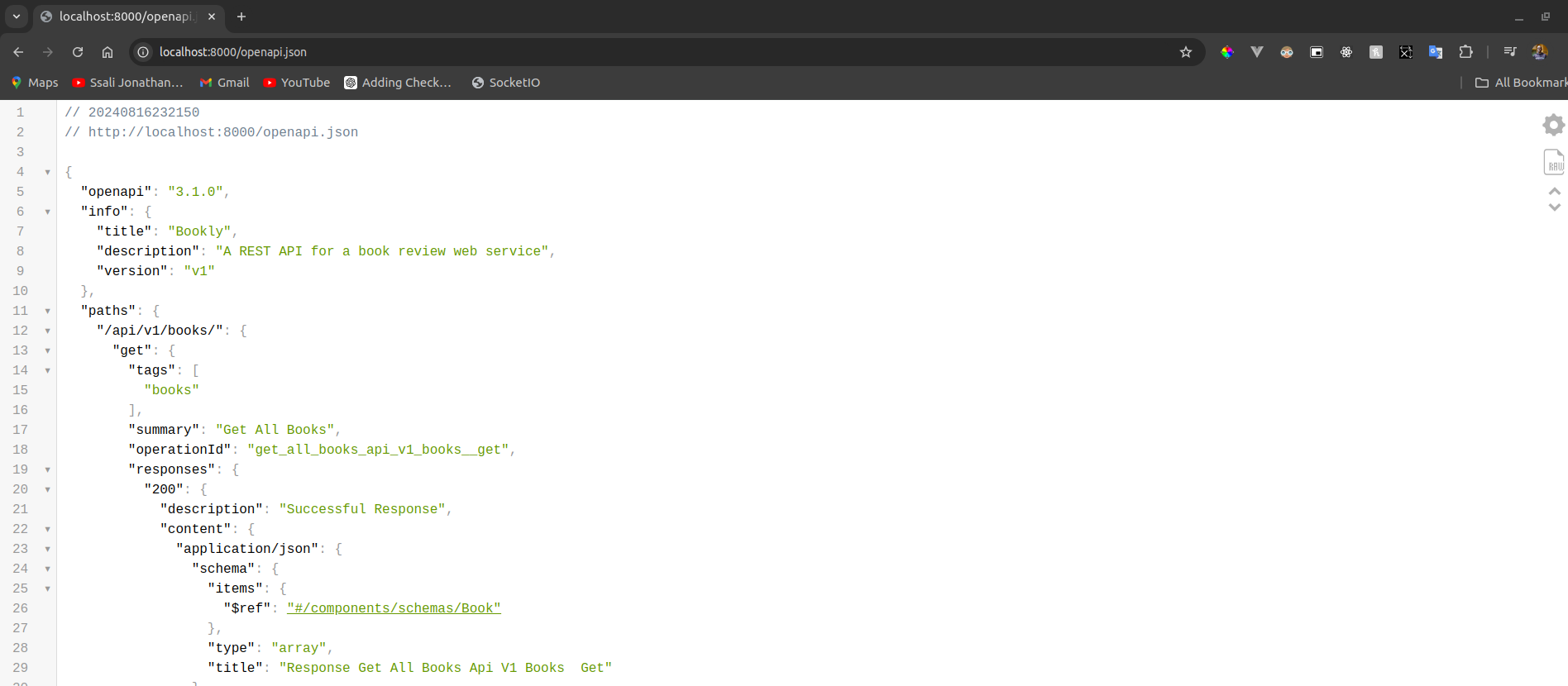This screenshot has width=1568, height=686.
Task: Open the face-with-glasses extension icon
Action: [x=1287, y=52]
